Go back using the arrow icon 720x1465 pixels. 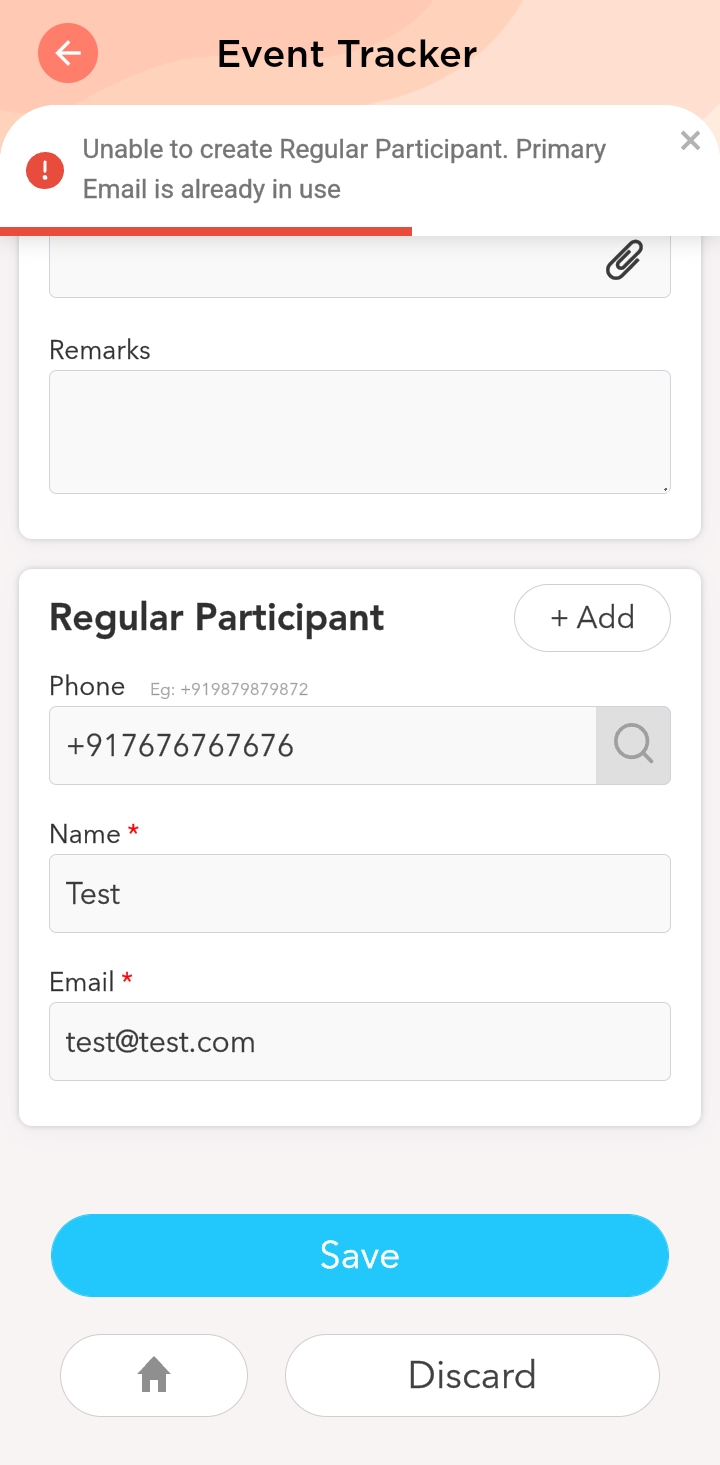pyautogui.click(x=68, y=53)
